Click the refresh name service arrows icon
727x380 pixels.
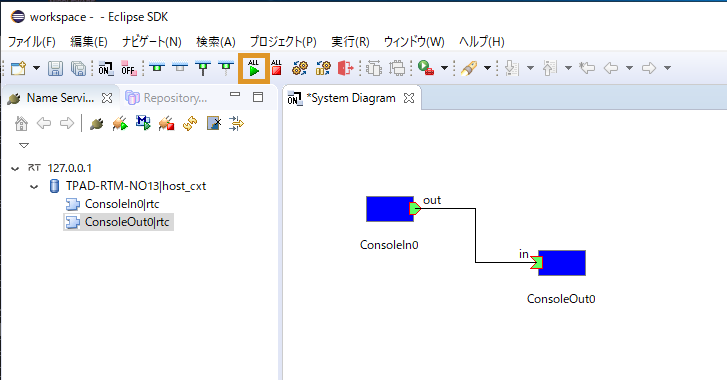click(x=190, y=124)
